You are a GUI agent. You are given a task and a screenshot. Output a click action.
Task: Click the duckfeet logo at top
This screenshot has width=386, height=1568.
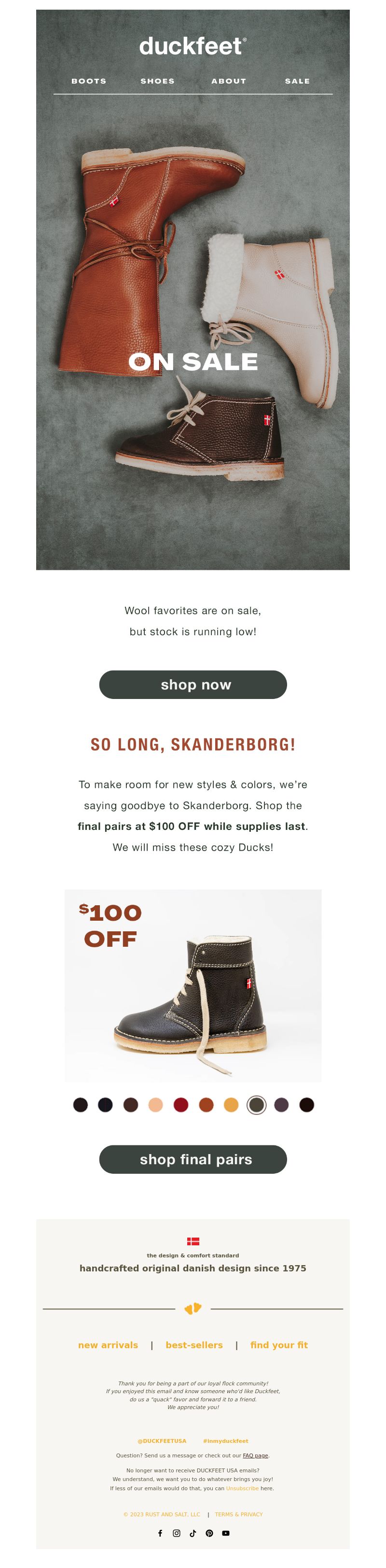[x=193, y=46]
